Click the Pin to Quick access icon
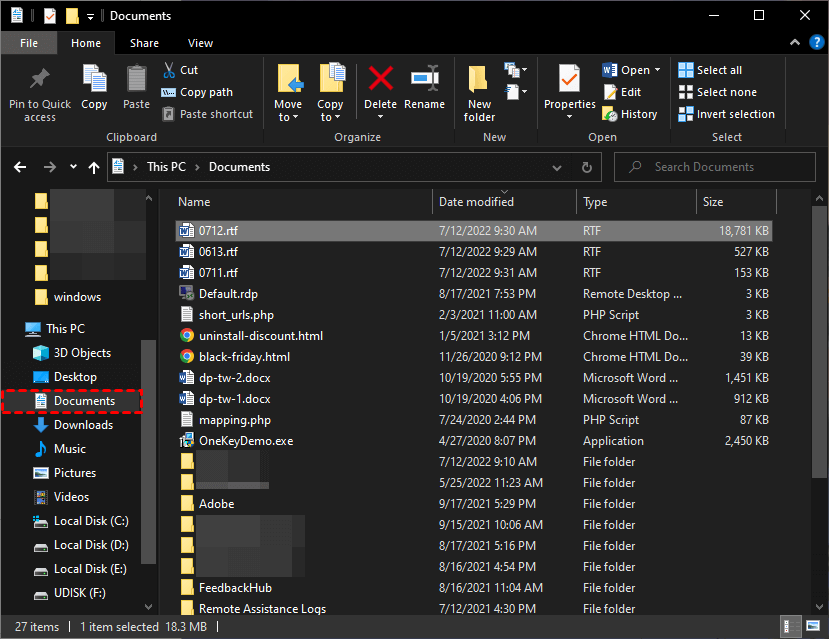 point(40,80)
